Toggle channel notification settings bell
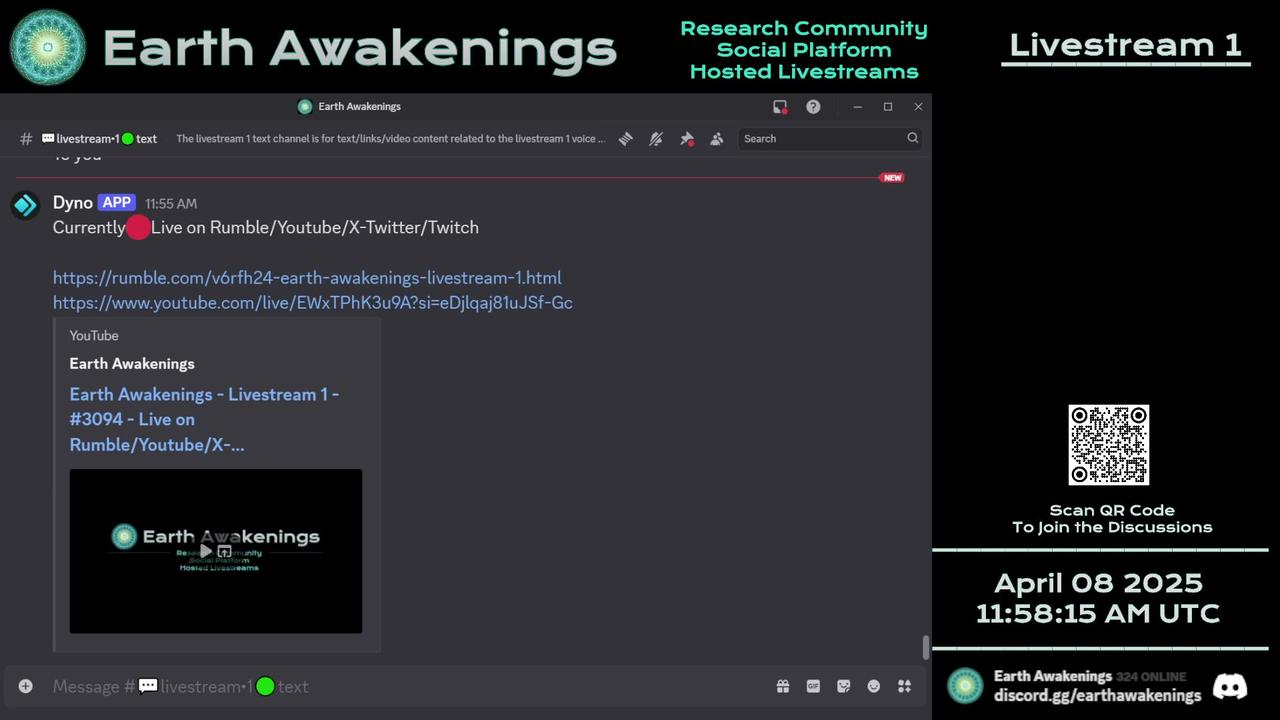Image resolution: width=1280 pixels, height=720 pixels. (656, 139)
